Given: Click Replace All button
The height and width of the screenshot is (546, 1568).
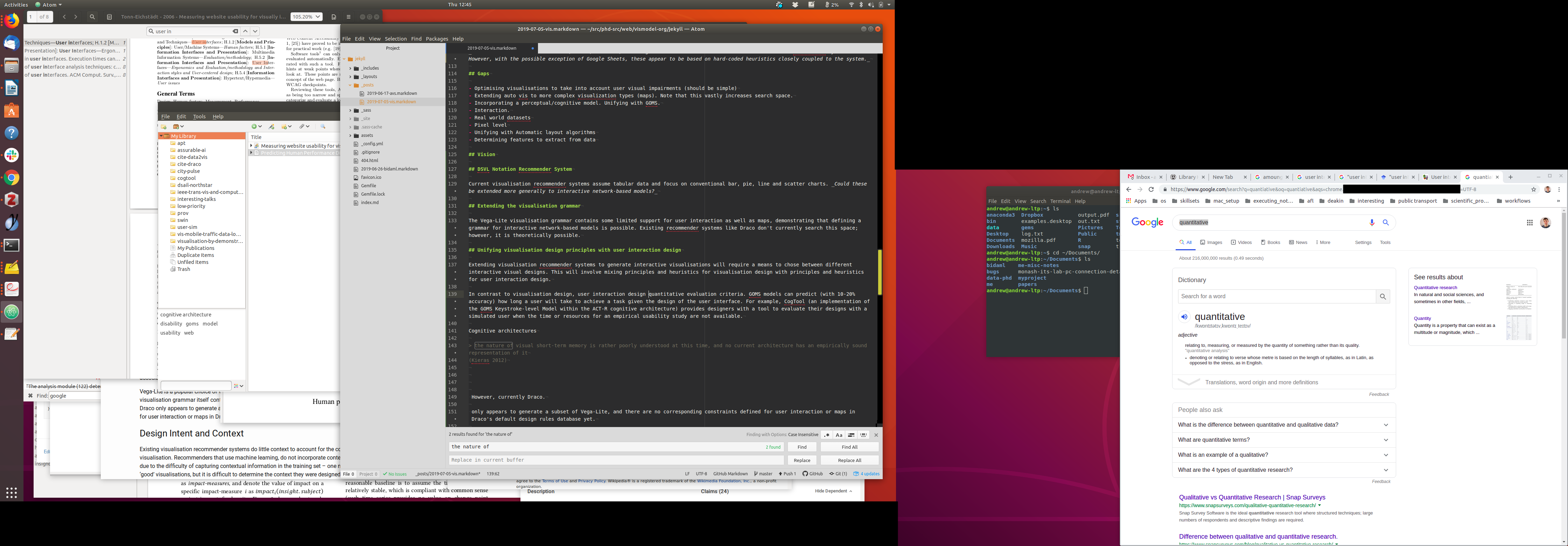Looking at the screenshot, I should 849,460.
